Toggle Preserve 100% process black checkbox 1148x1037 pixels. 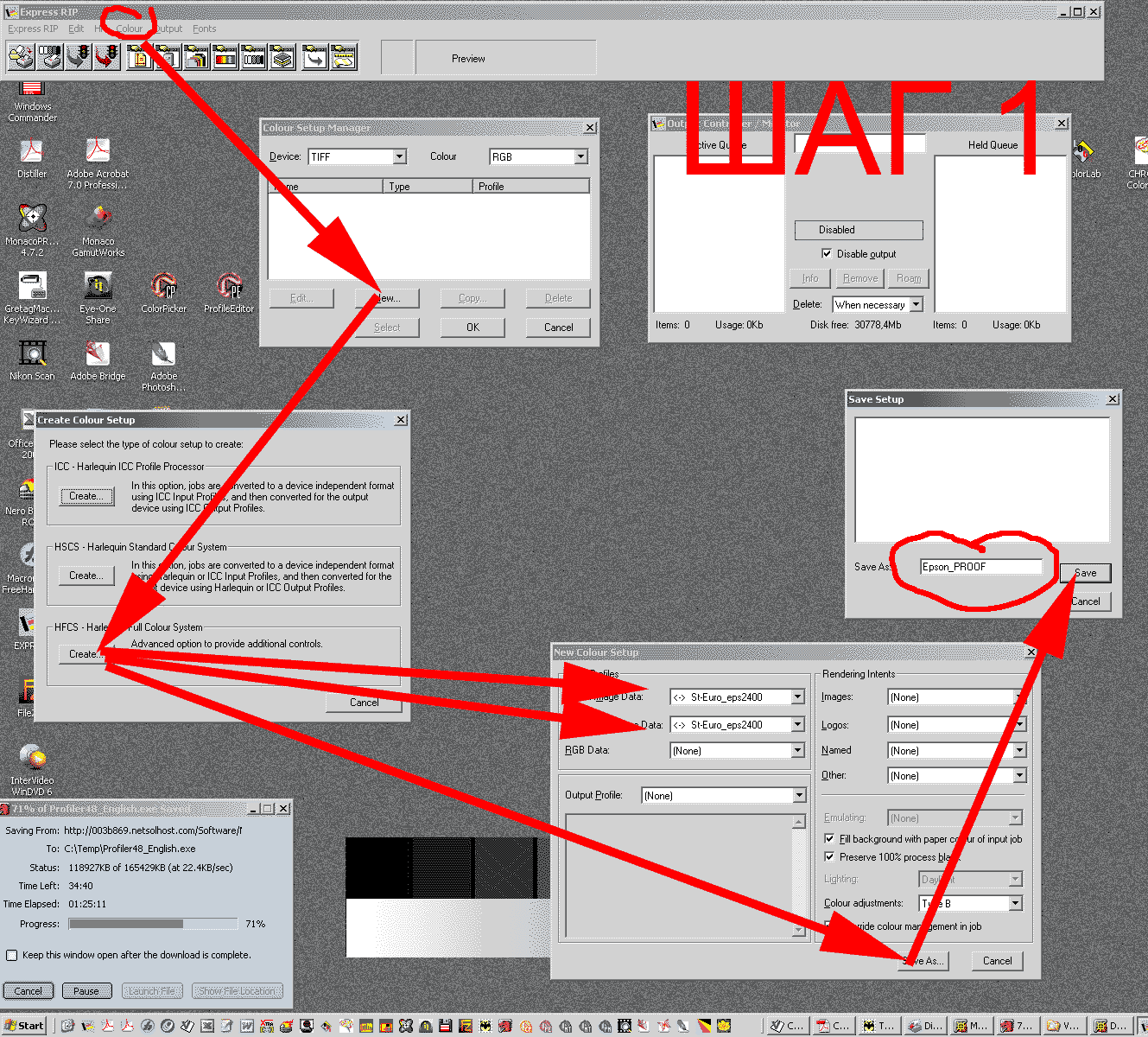coord(830,857)
